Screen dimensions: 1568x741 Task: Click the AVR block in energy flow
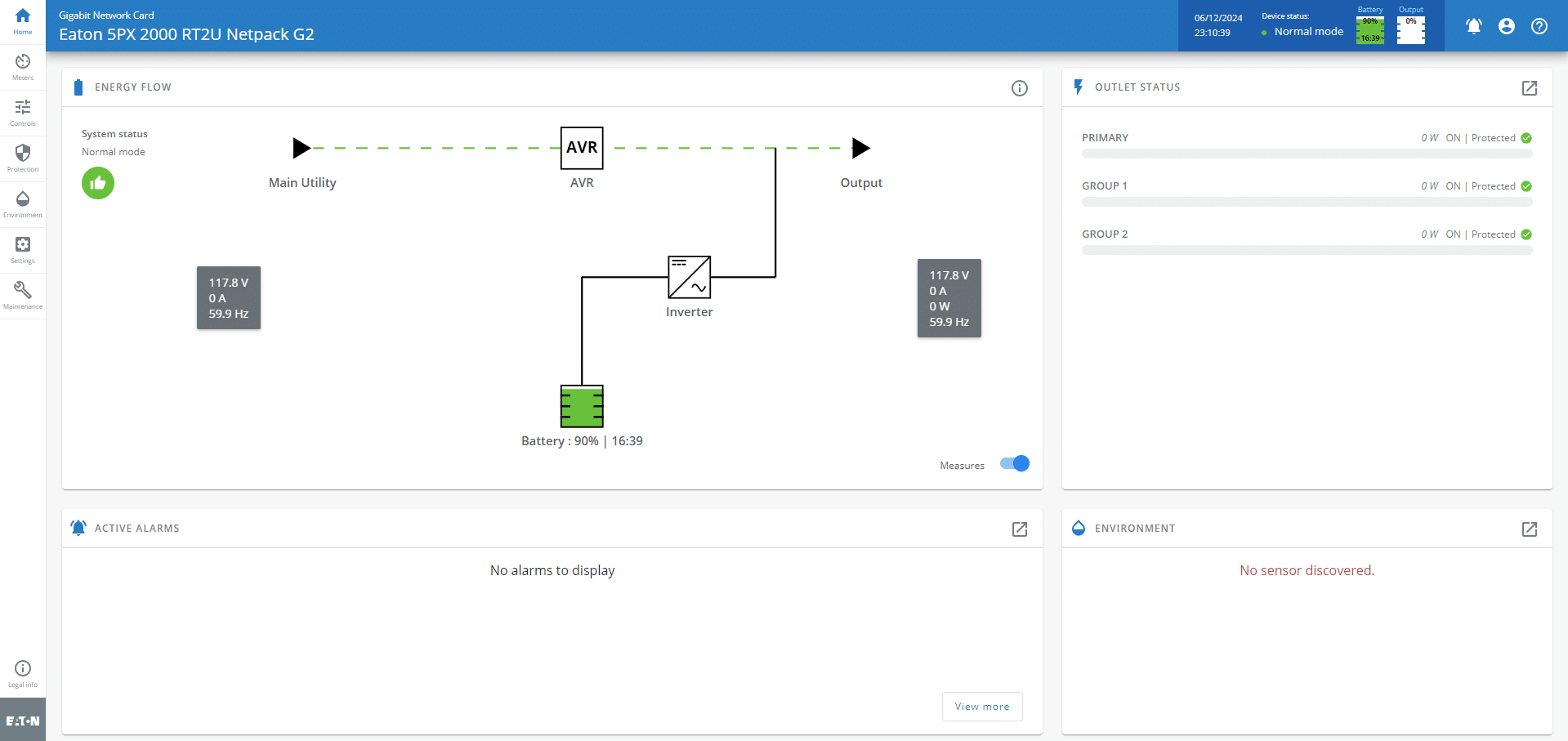[x=582, y=148]
